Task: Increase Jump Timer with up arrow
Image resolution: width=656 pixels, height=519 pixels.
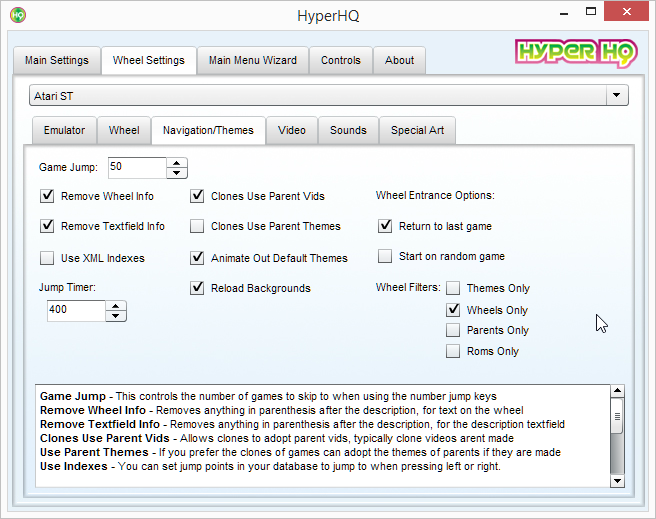Action: (116, 305)
